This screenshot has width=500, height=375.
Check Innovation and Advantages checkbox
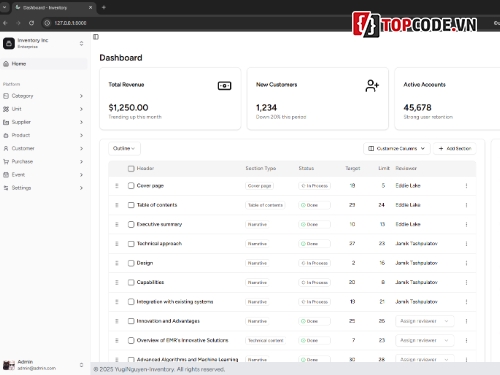click(131, 321)
